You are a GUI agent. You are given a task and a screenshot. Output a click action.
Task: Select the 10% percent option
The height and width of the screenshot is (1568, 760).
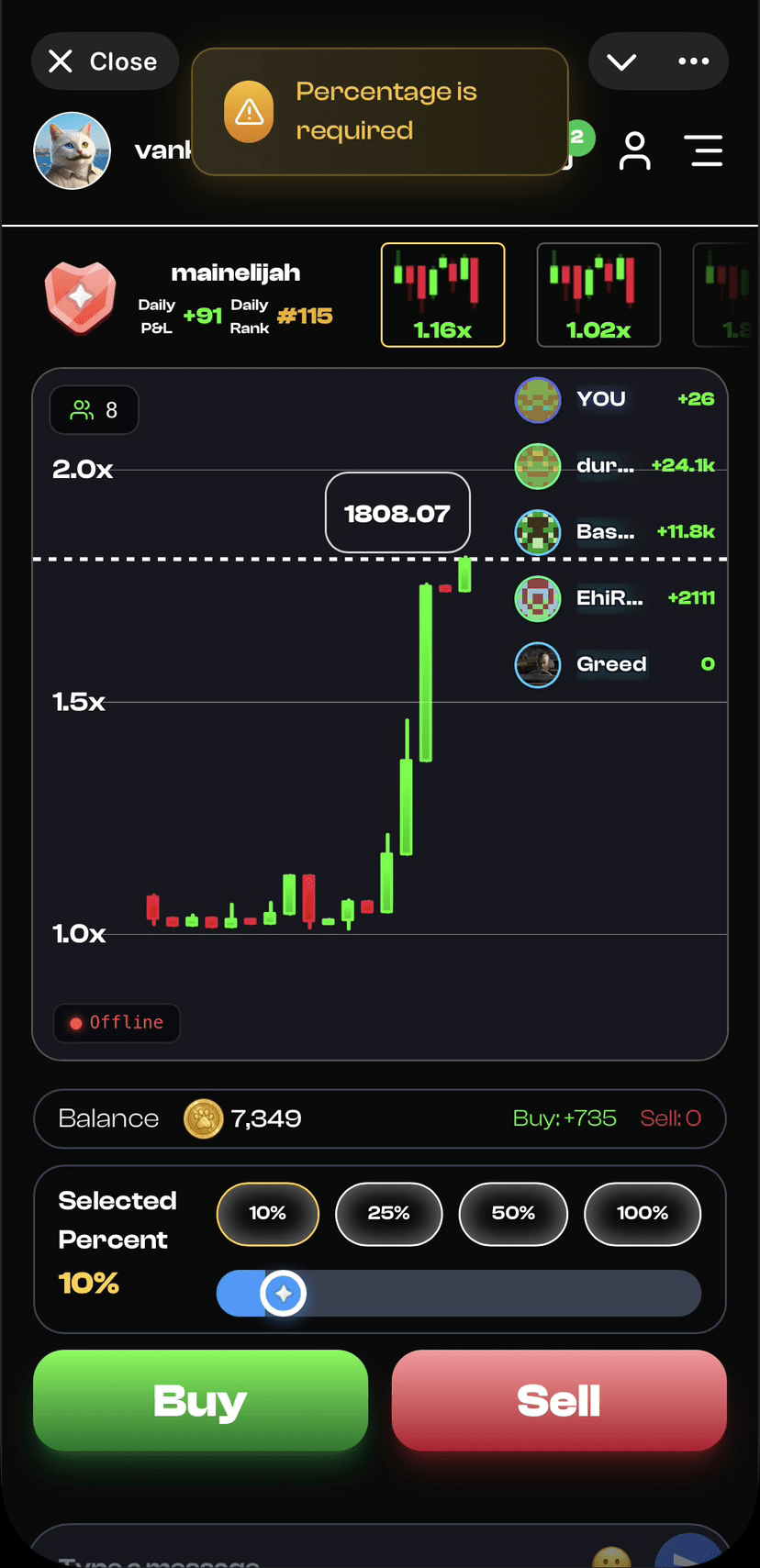[x=267, y=1213]
